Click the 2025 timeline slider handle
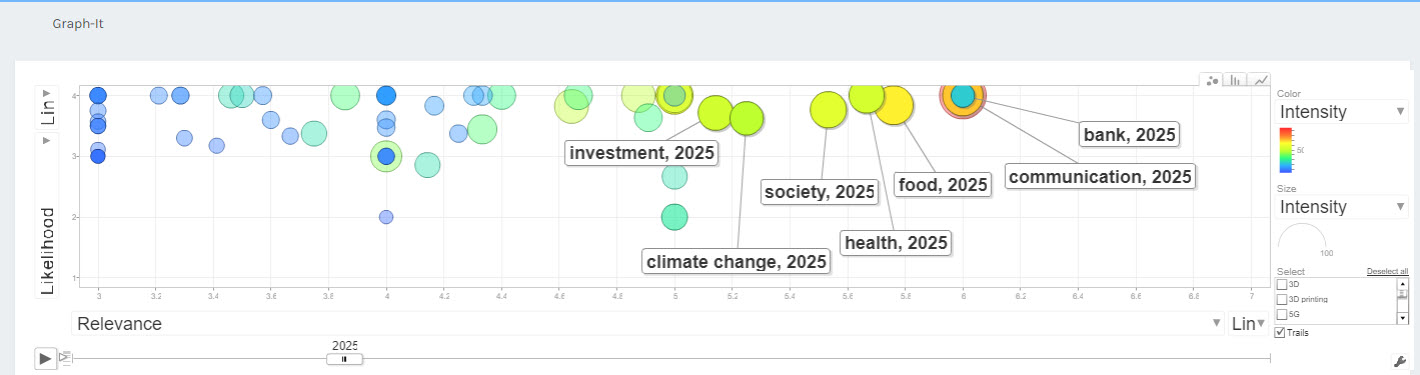1420x375 pixels. tap(345, 358)
